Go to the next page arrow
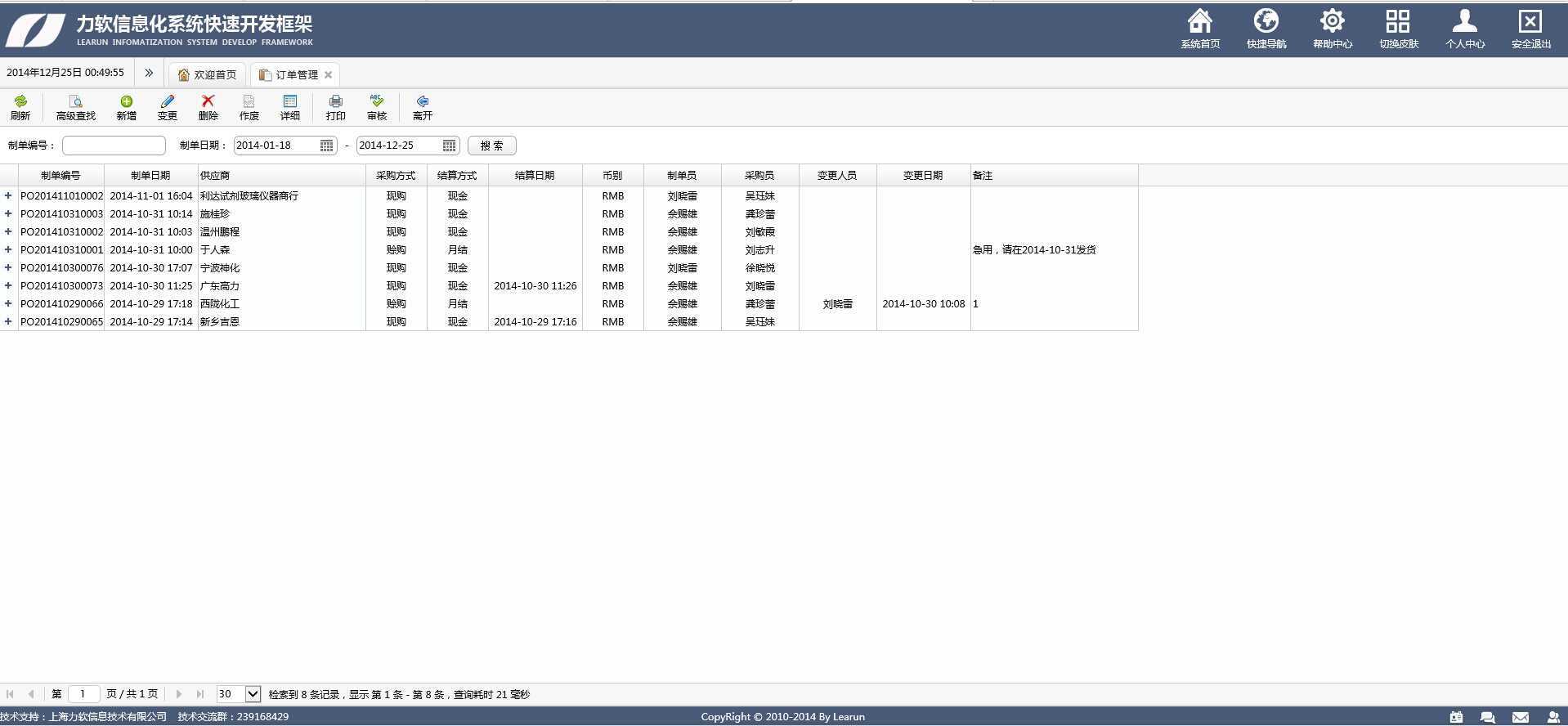1568x726 pixels. 178,694
